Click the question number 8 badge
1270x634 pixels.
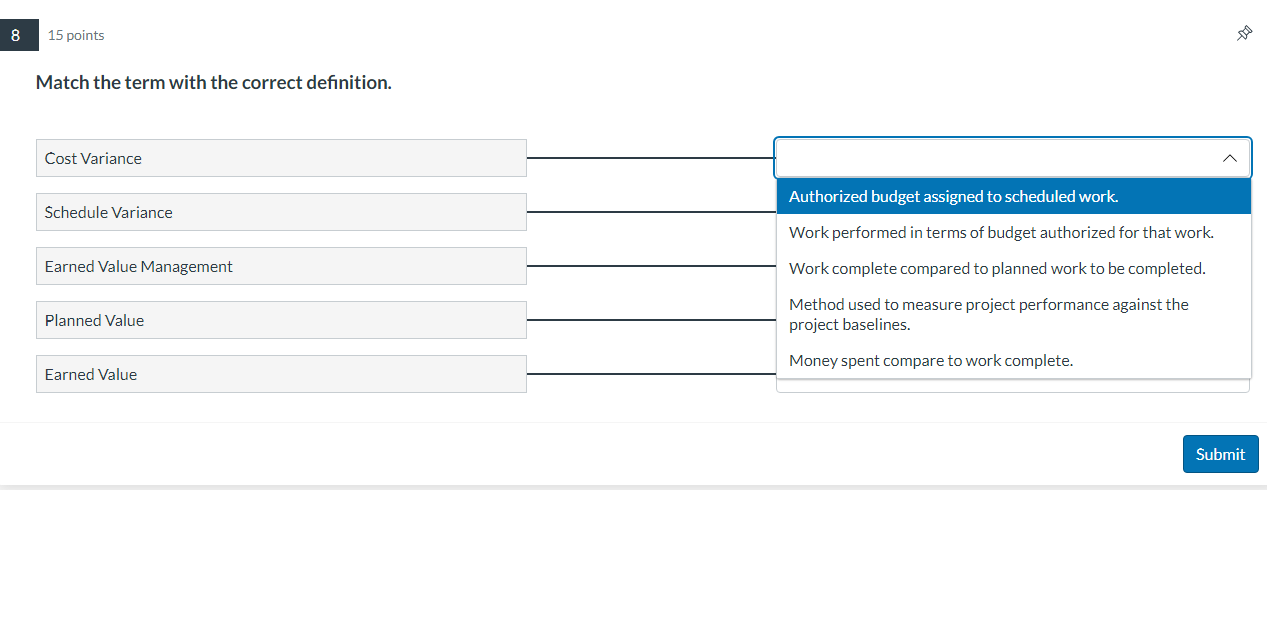click(16, 34)
